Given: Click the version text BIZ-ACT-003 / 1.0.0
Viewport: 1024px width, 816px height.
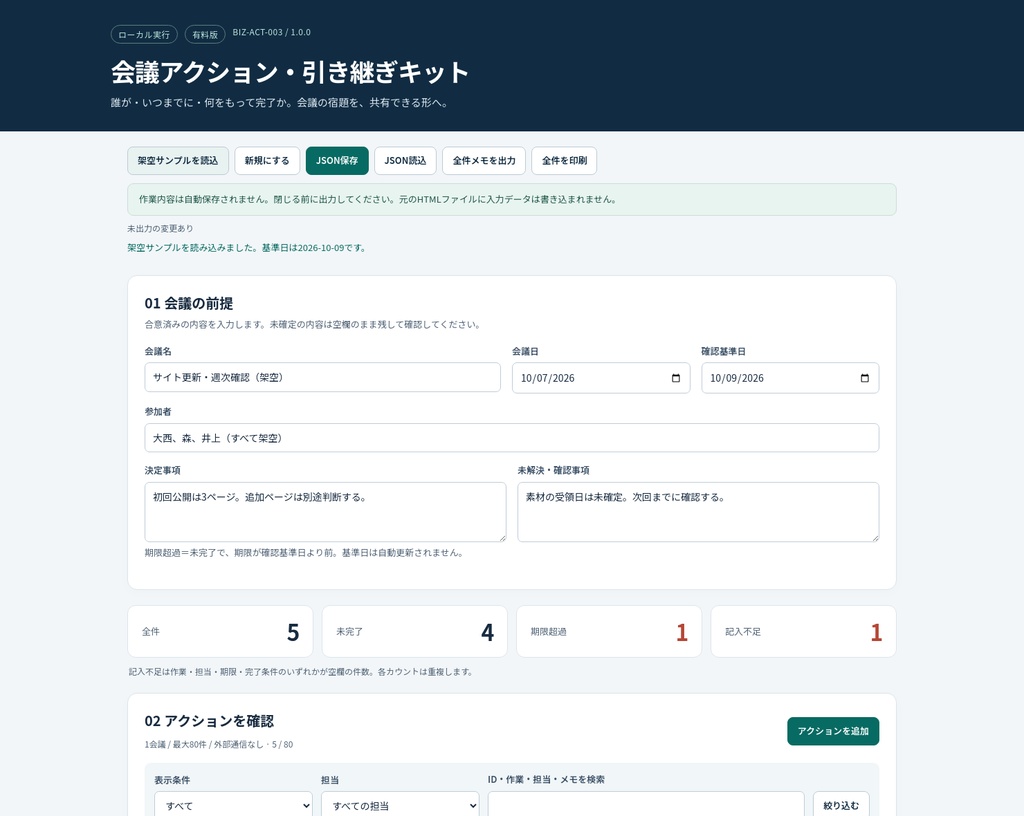Looking at the screenshot, I should [272, 32].
